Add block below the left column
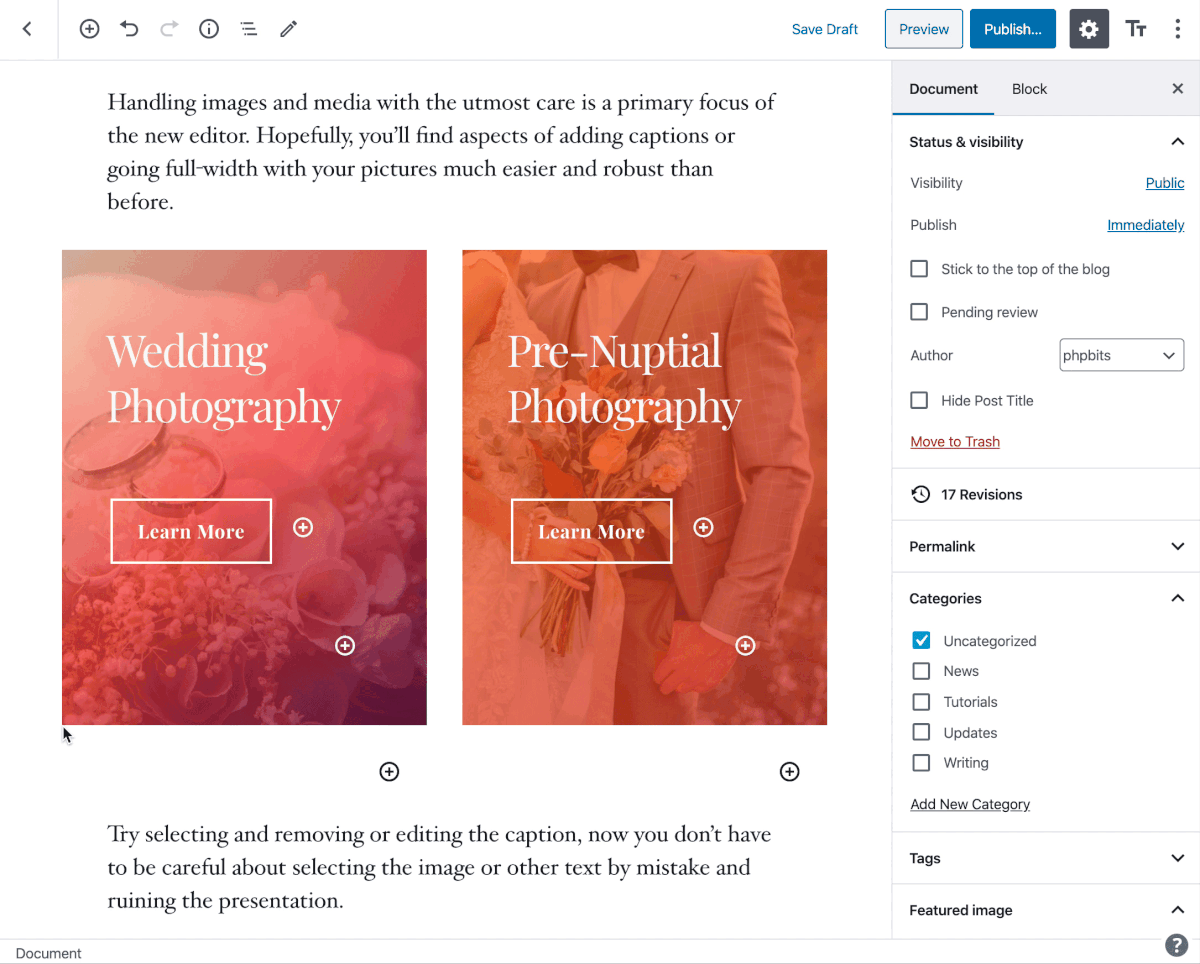The height and width of the screenshot is (964, 1200). tap(389, 771)
